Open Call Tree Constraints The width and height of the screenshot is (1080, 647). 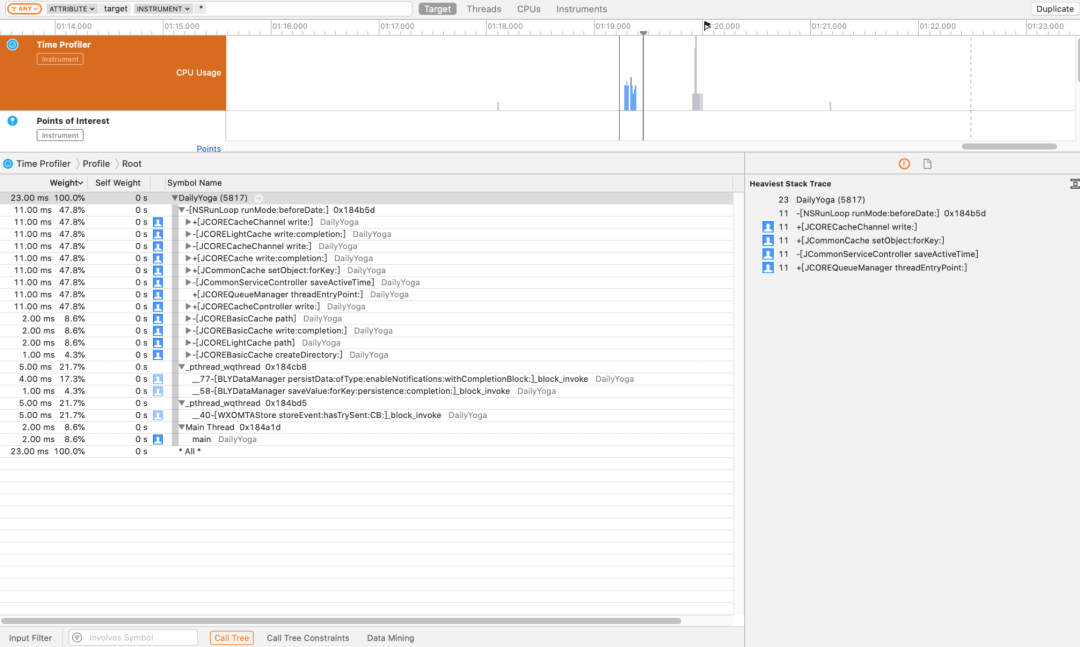click(308, 638)
